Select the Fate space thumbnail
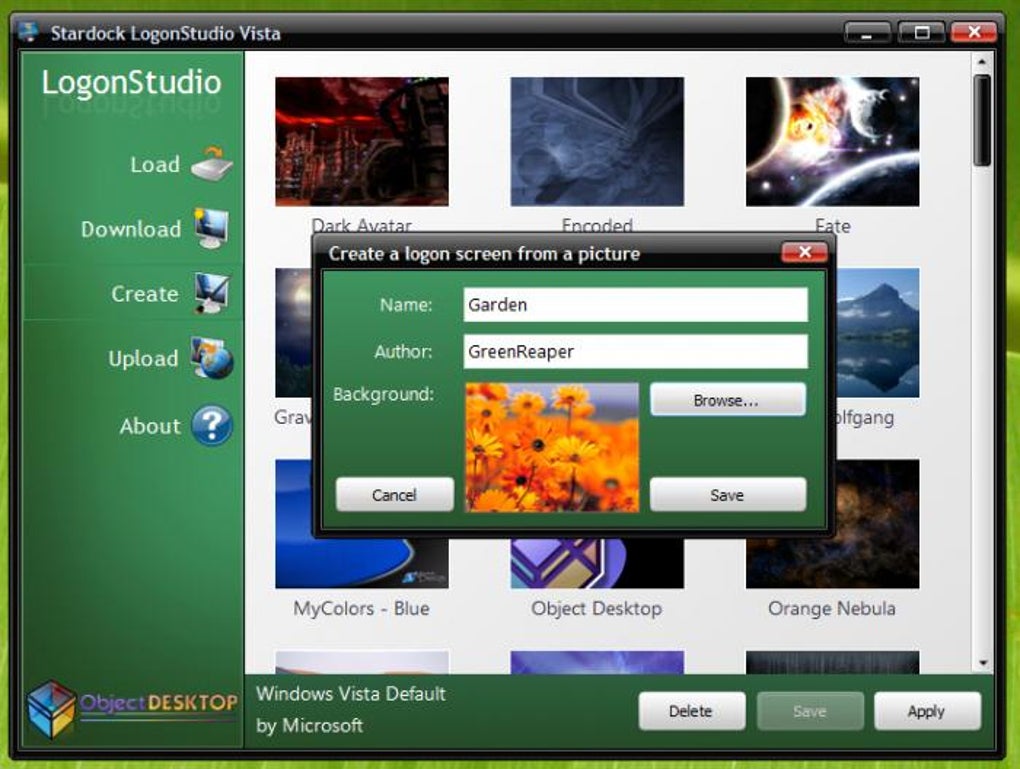This screenshot has width=1020, height=769. click(833, 141)
